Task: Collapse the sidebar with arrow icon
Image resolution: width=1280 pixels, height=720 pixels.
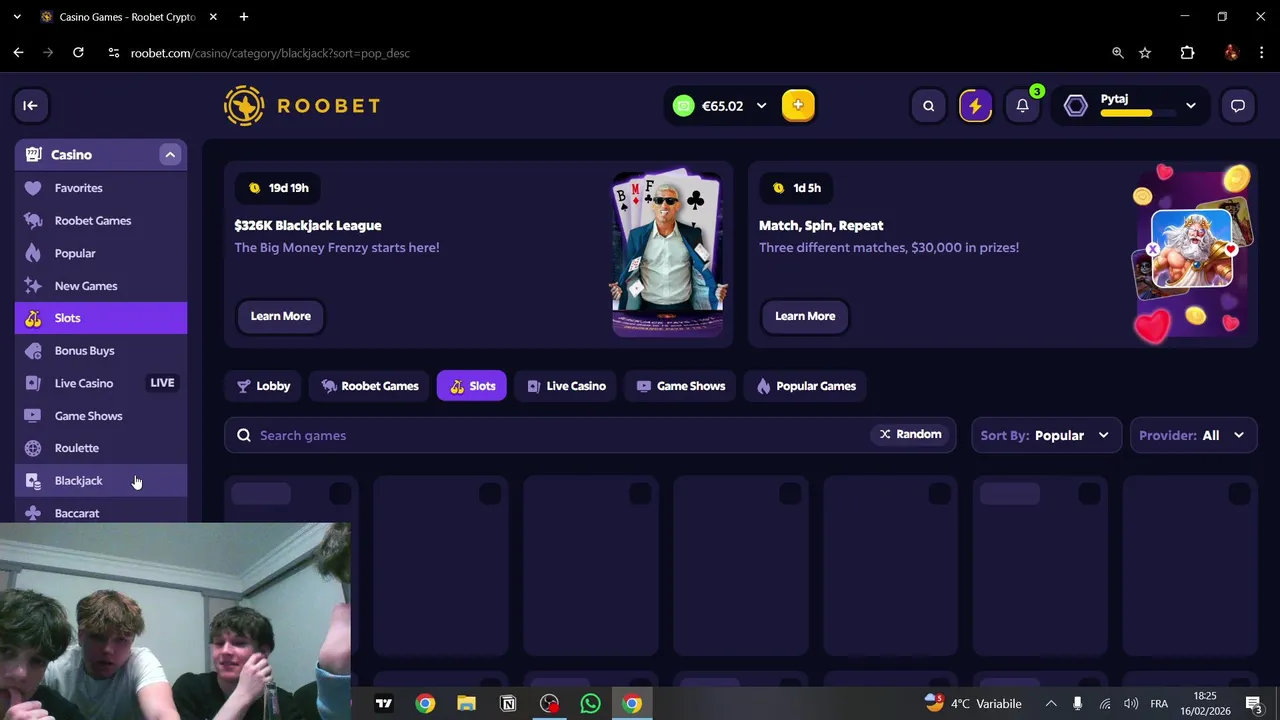Action: pyautogui.click(x=30, y=105)
